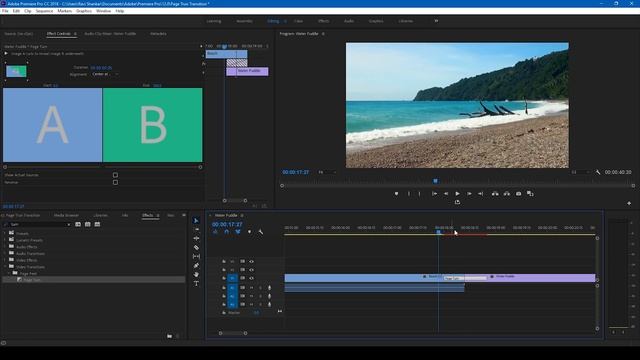This screenshot has height=360, width=640.
Task: Enable the Reverse checkbox
Action: (x=116, y=182)
